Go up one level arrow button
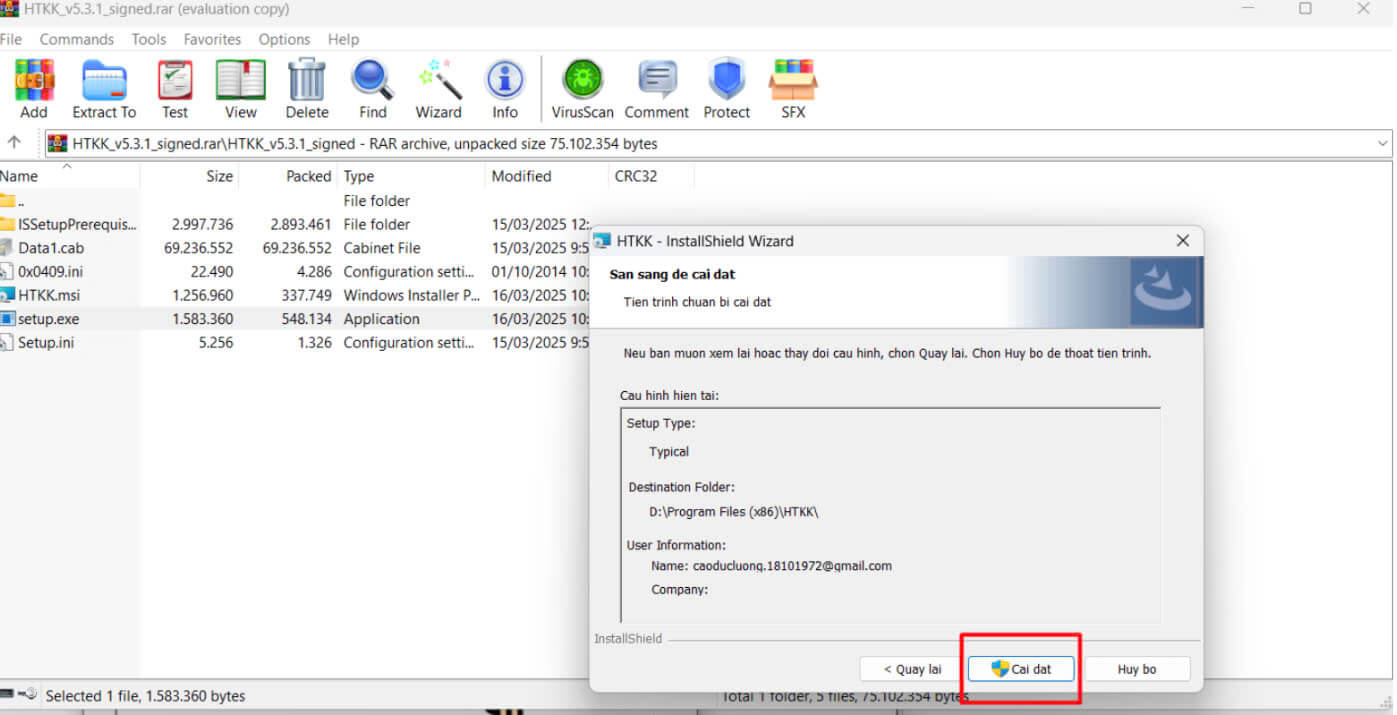This screenshot has width=1397, height=715. coord(15,143)
